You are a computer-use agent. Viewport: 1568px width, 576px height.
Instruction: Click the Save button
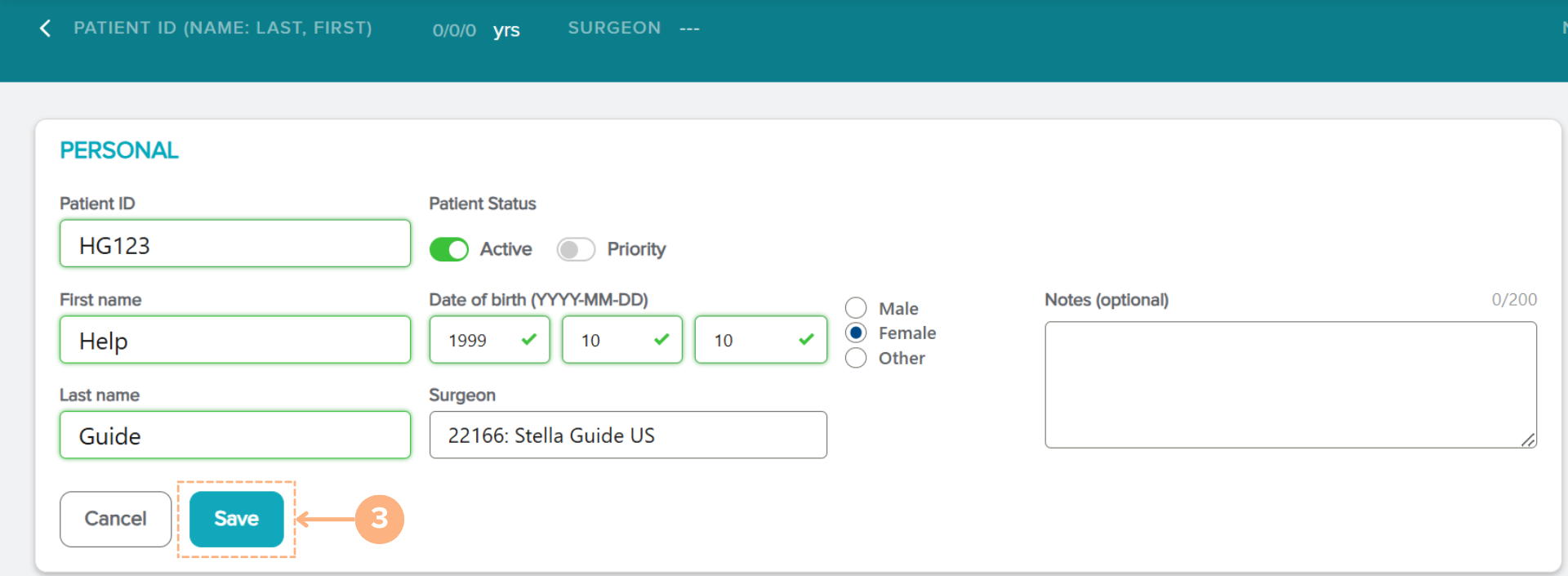coord(236,519)
